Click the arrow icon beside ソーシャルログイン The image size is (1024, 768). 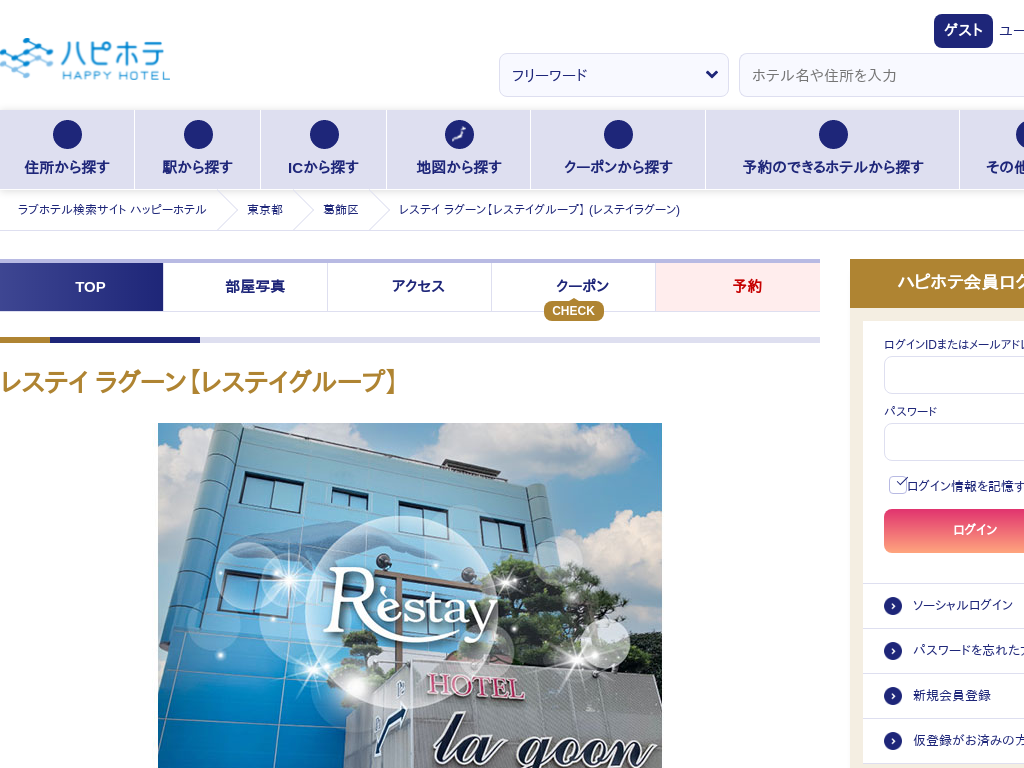pos(893,606)
